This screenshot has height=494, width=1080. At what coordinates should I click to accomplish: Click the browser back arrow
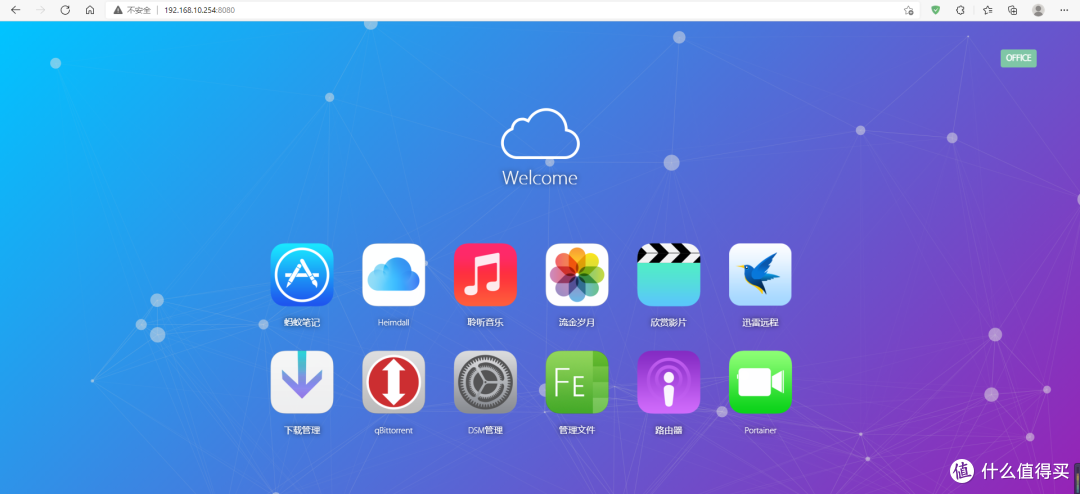point(16,10)
